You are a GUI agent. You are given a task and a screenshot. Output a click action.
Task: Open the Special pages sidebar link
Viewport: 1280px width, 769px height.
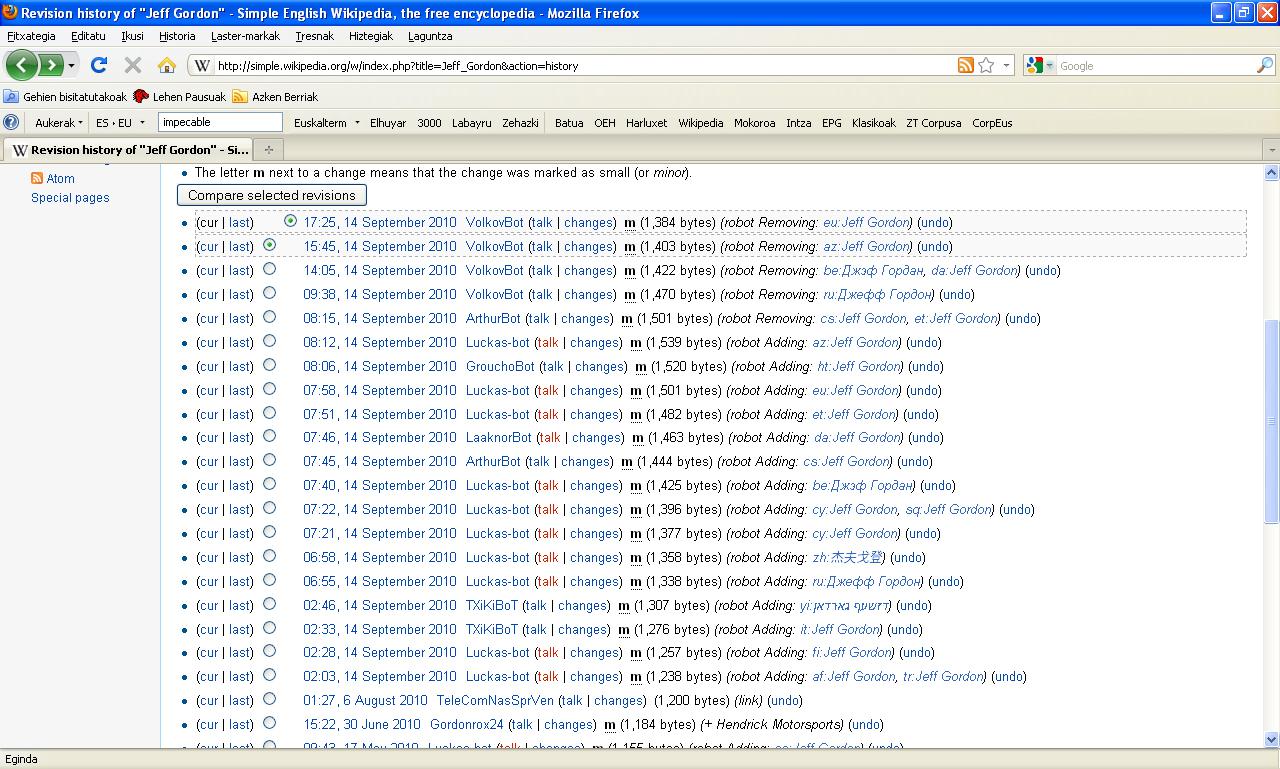tap(70, 198)
